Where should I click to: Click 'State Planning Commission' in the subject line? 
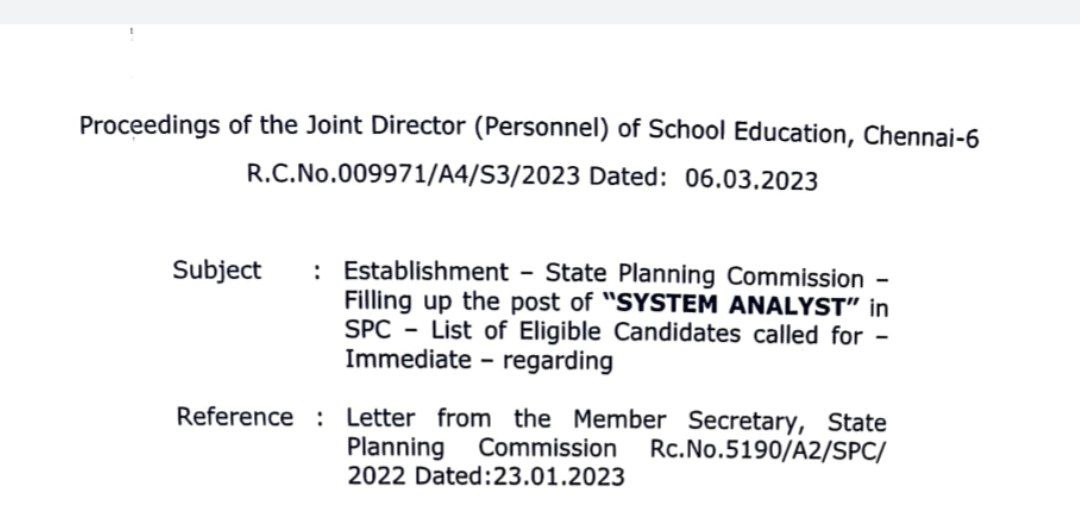coord(704,275)
